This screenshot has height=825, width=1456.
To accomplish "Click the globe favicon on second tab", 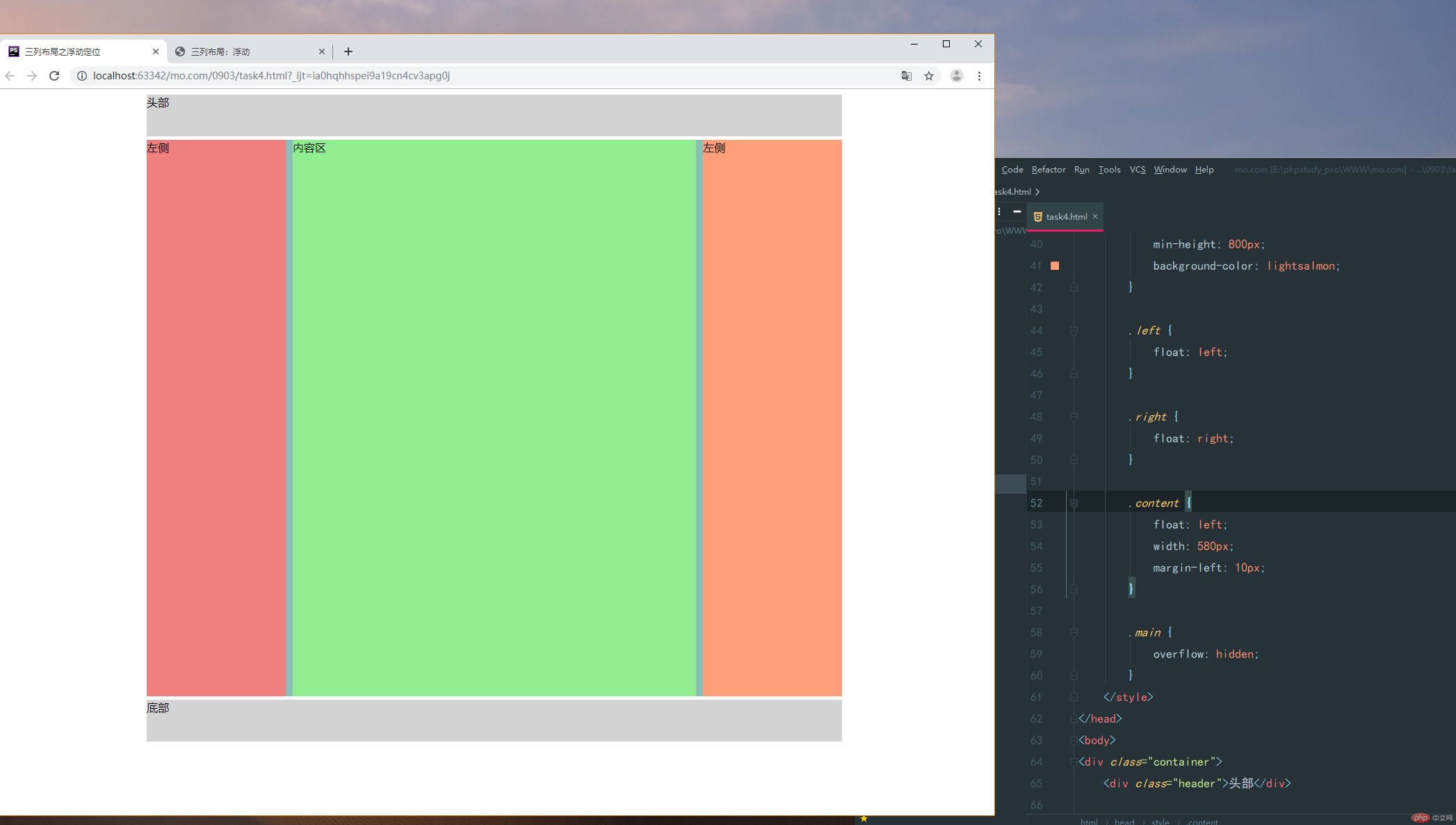I will (180, 51).
